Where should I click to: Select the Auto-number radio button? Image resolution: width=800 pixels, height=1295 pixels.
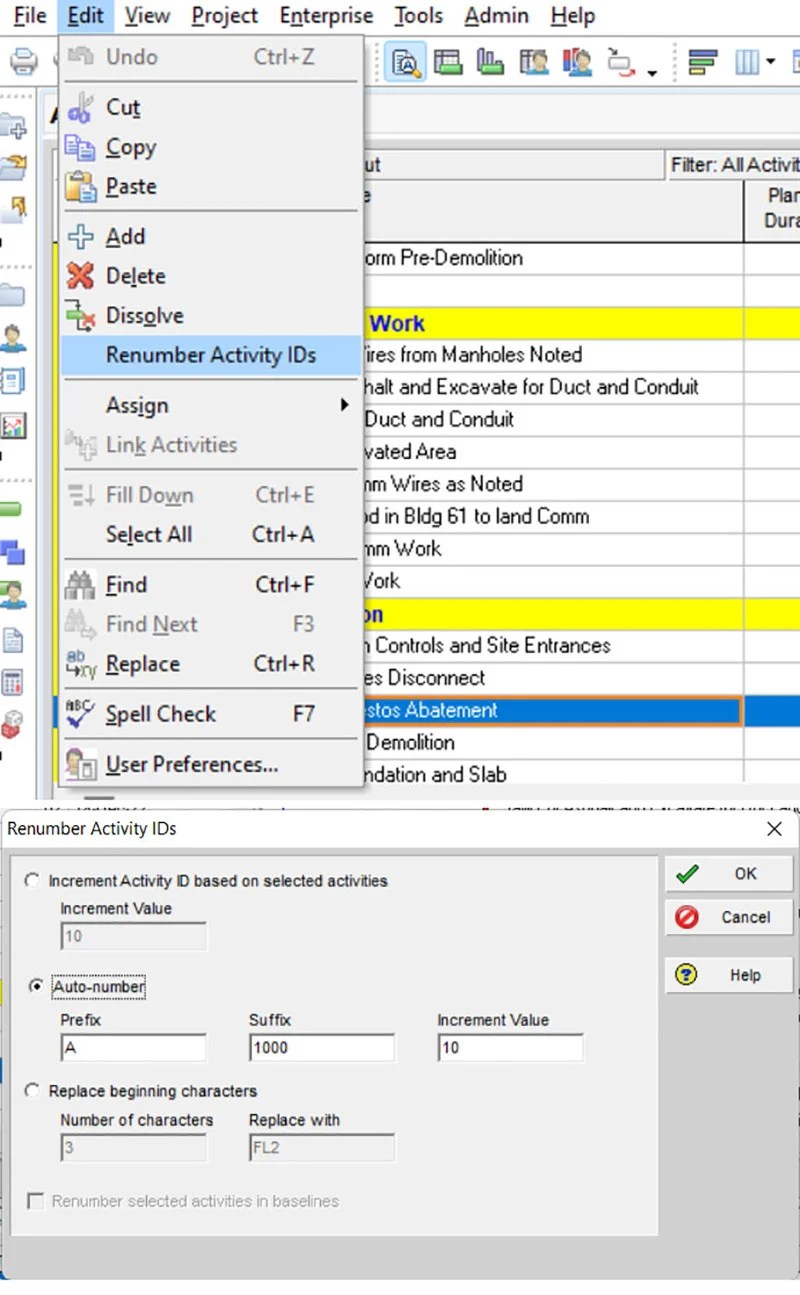(32, 986)
